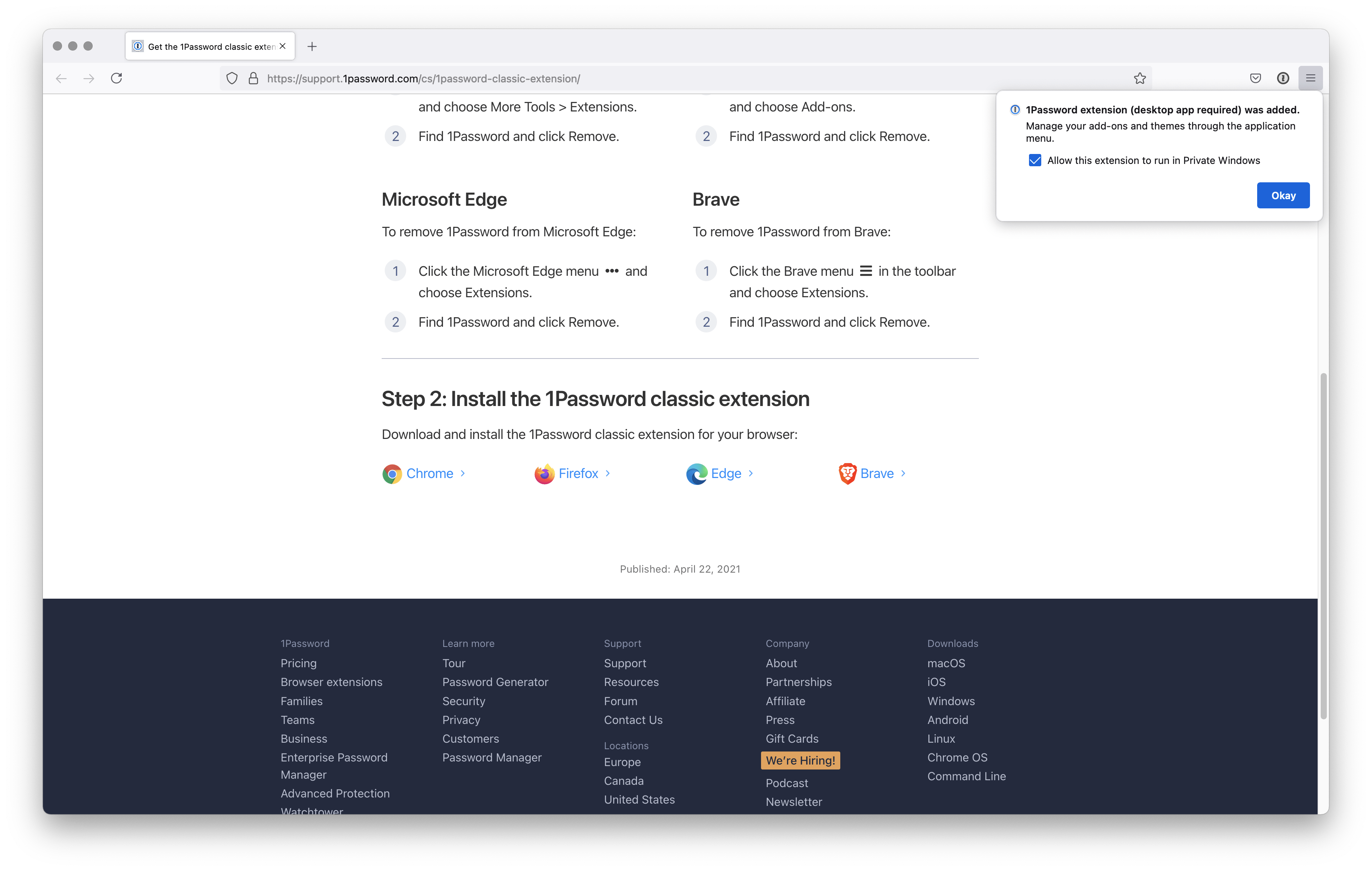
Task: Open Password Generator footer link
Action: click(495, 682)
